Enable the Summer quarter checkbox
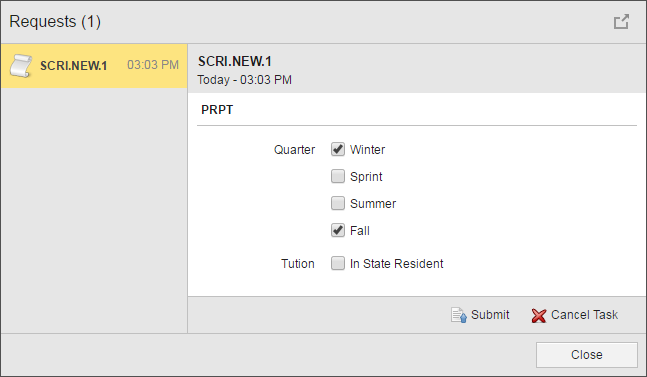The image size is (647, 377). pyautogui.click(x=338, y=203)
